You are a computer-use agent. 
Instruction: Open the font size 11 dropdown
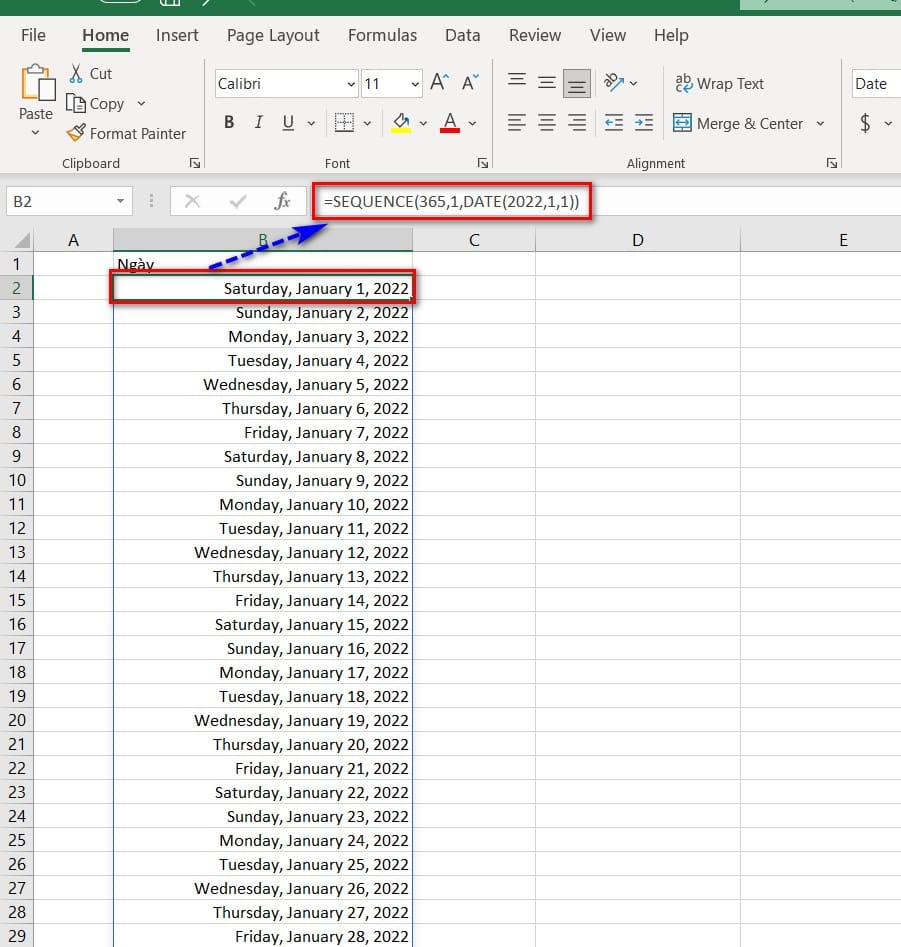415,84
